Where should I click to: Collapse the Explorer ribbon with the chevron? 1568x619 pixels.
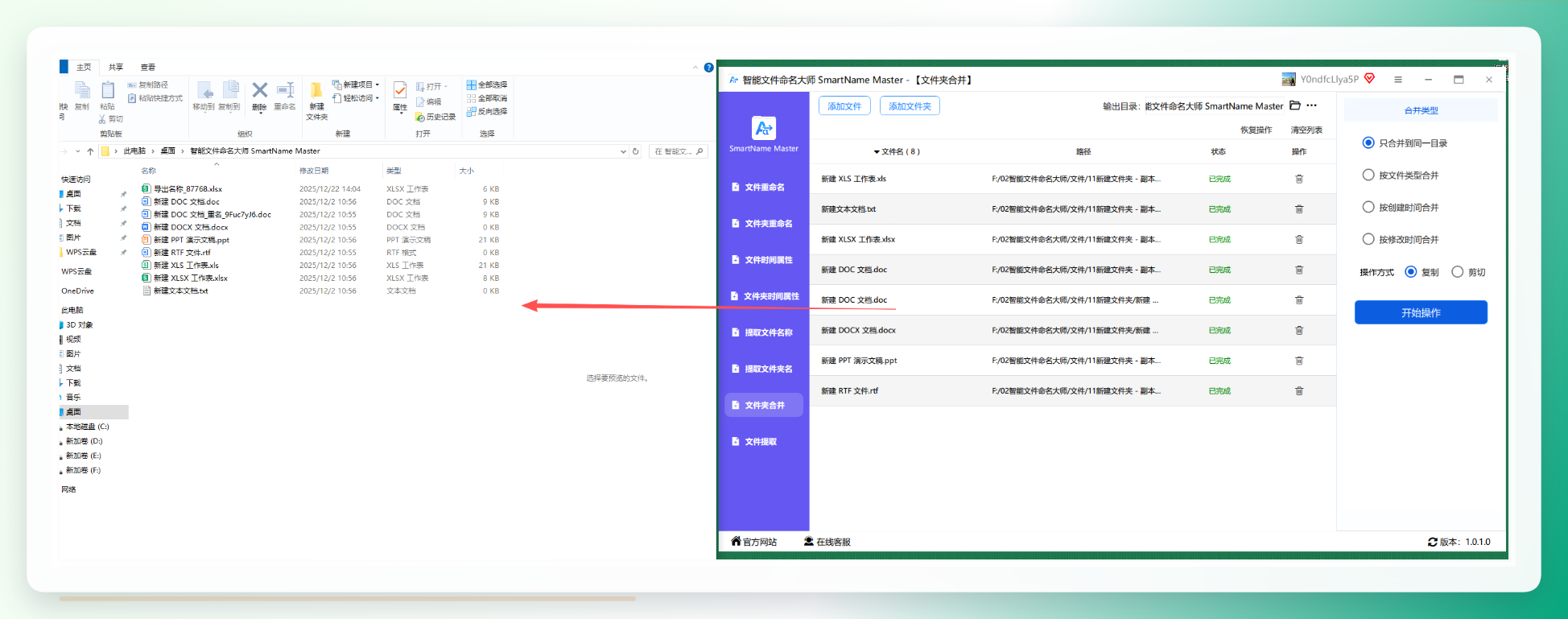click(695, 68)
